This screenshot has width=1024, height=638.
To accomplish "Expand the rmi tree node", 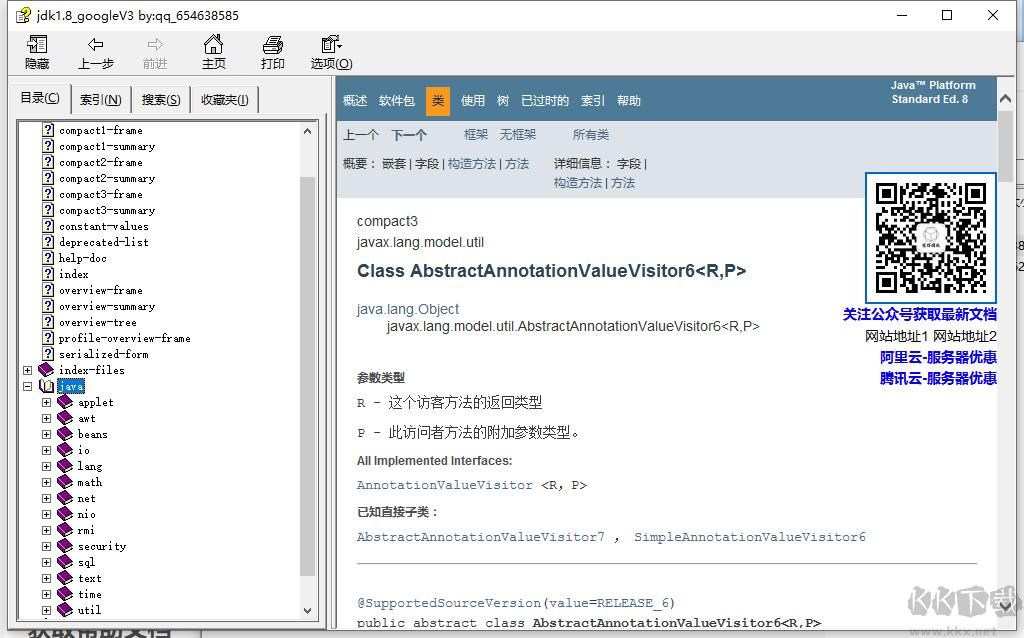I will coord(46,530).
